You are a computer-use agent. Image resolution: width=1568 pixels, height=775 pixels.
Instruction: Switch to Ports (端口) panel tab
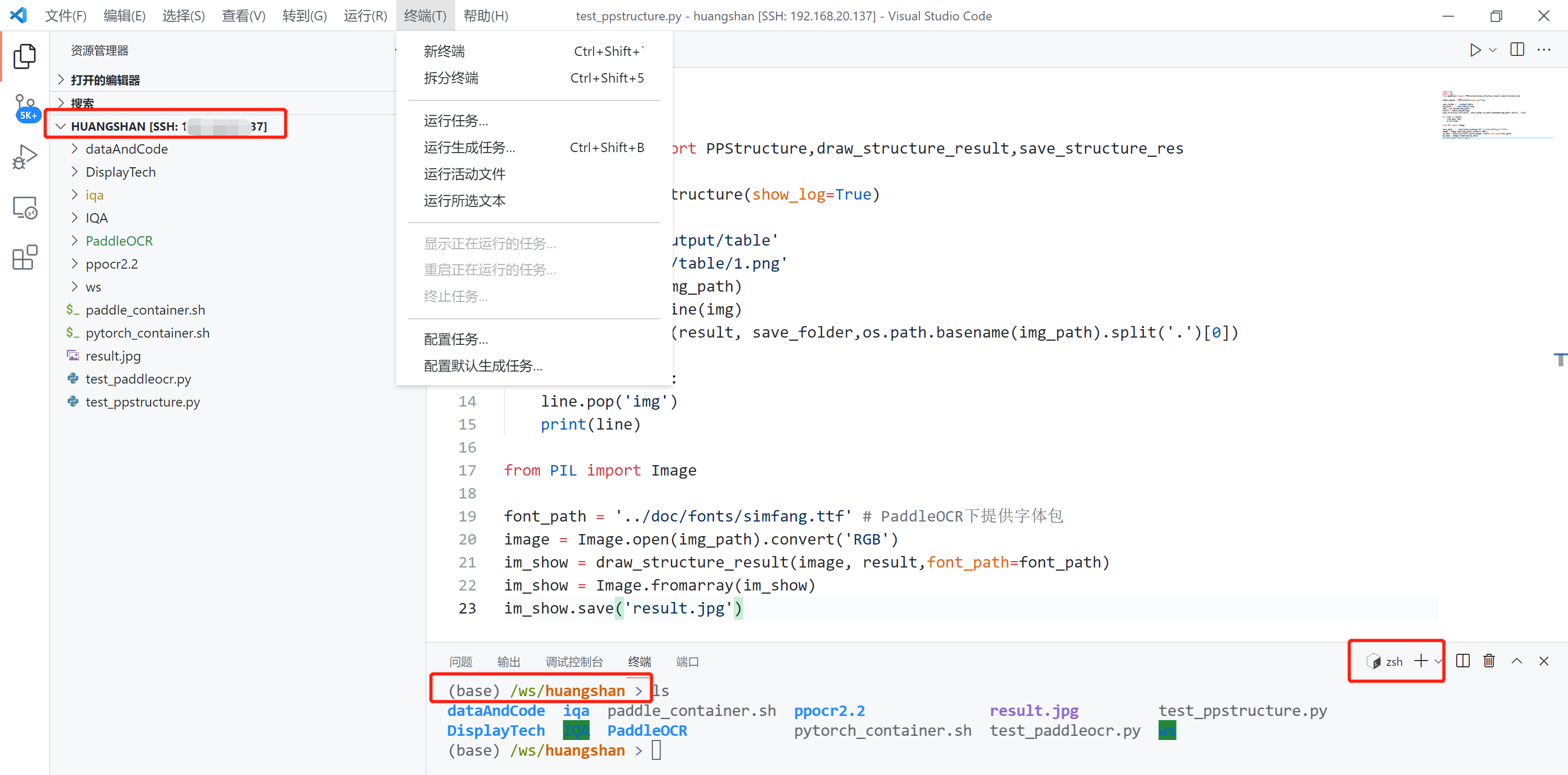point(687,662)
